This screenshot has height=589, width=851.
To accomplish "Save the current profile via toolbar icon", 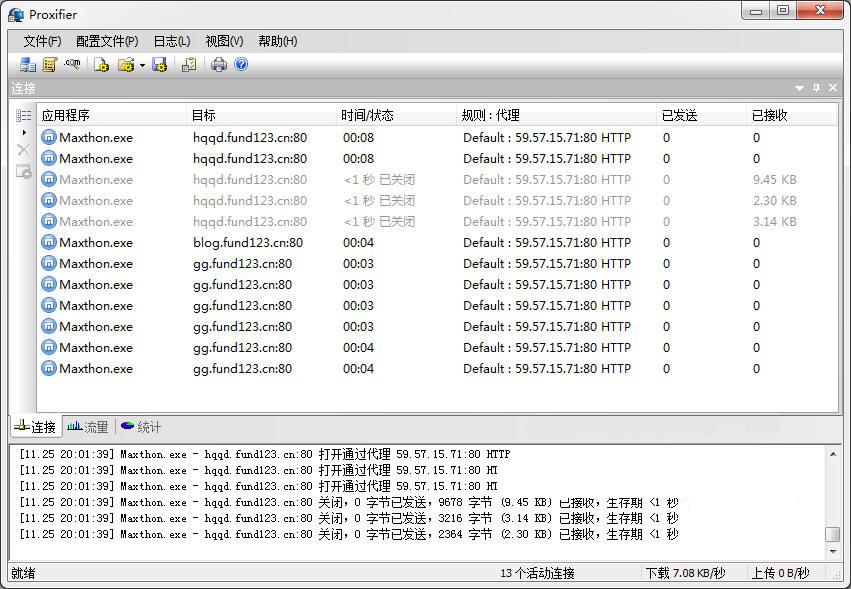I will tap(160, 64).
